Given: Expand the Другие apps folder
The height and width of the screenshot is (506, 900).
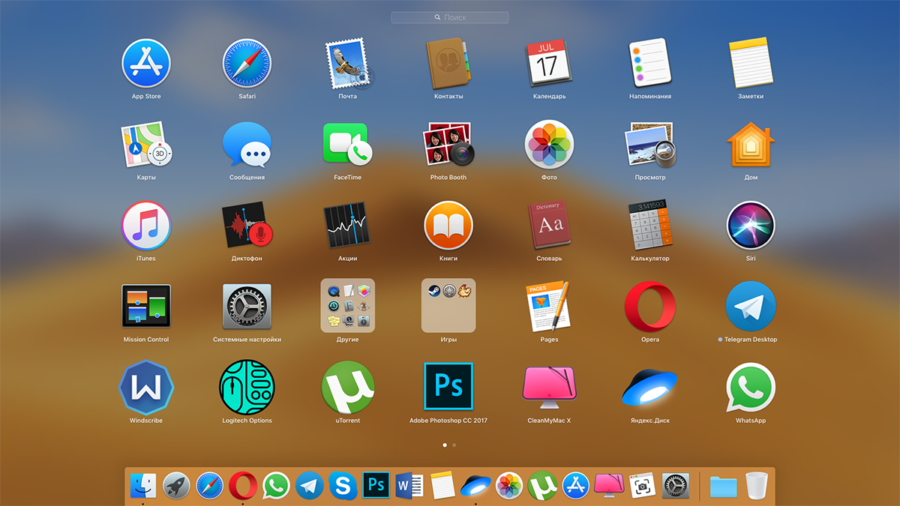Looking at the screenshot, I should (347, 306).
